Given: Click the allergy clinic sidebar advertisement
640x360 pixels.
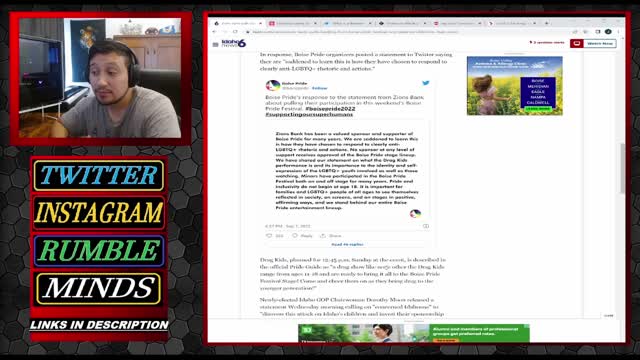Looking at the screenshot, I should pyautogui.click(x=515, y=86).
